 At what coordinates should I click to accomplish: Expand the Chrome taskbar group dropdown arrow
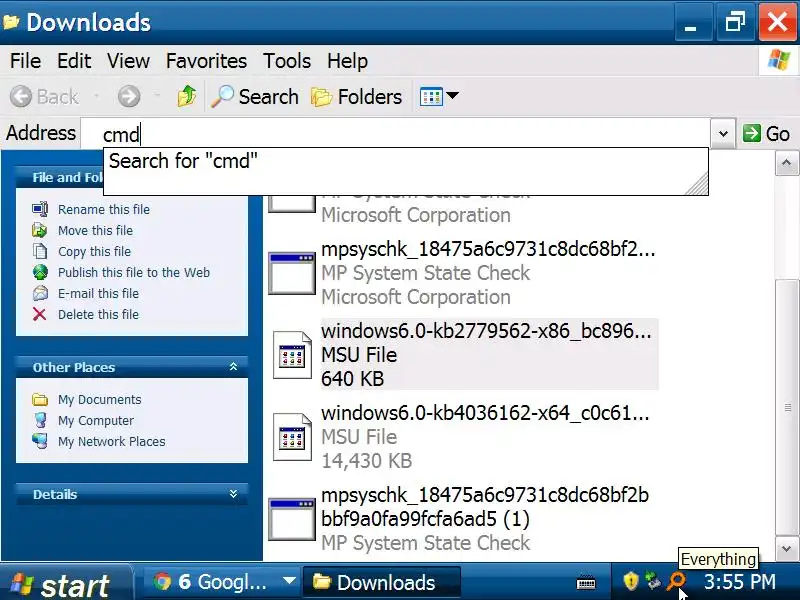(x=289, y=581)
